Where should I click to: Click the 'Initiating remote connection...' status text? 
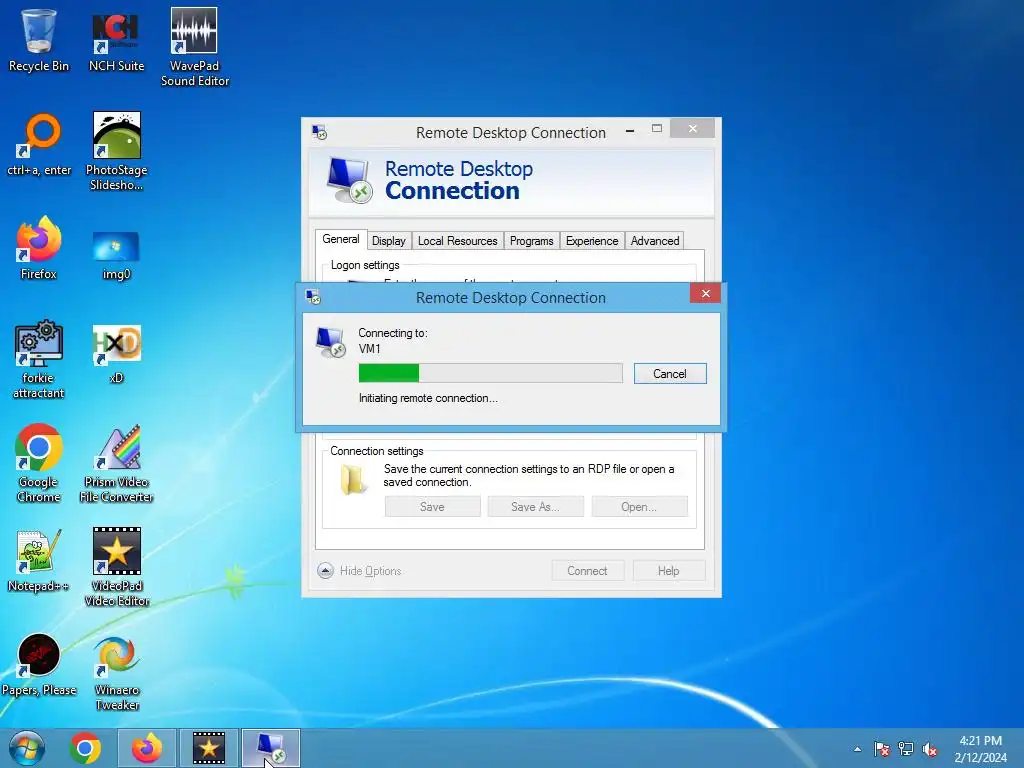click(x=428, y=398)
